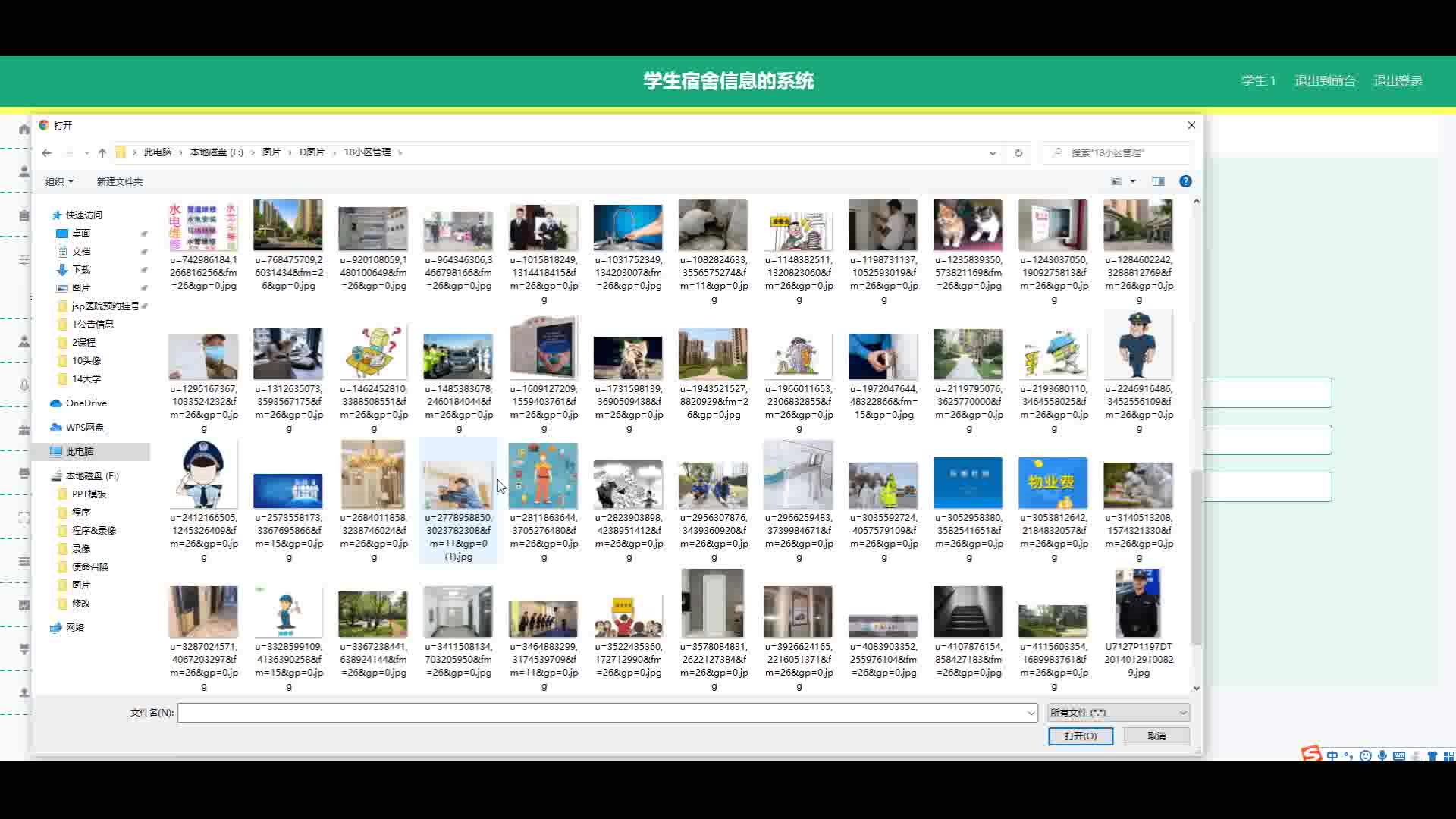The height and width of the screenshot is (819, 1456).
Task: Toggle the preview pane icon
Action: click(x=1158, y=181)
